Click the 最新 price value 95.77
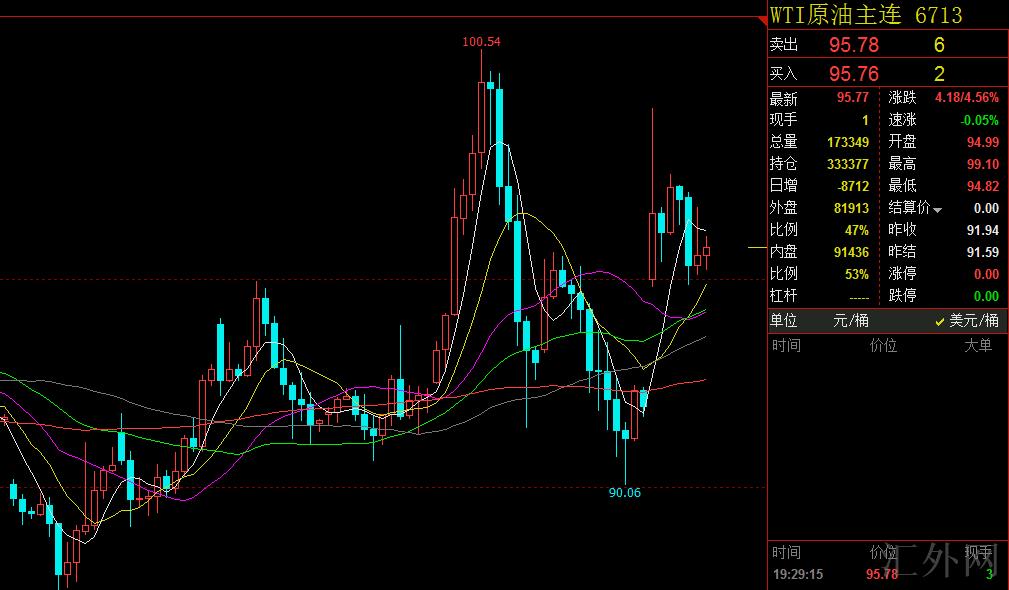 point(853,98)
